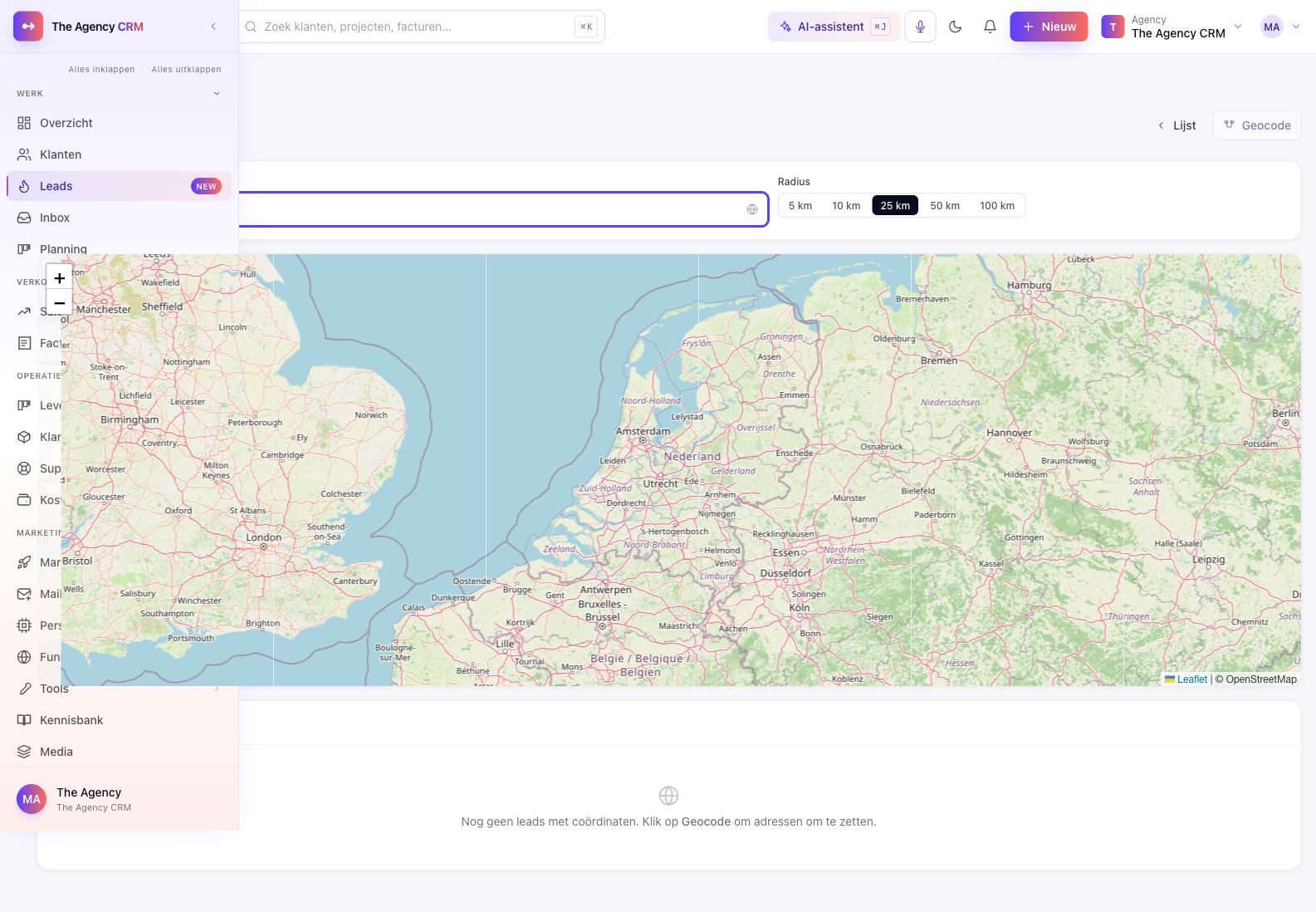Select 5 km radius
Image resolution: width=1316 pixels, height=912 pixels.
[x=800, y=206]
